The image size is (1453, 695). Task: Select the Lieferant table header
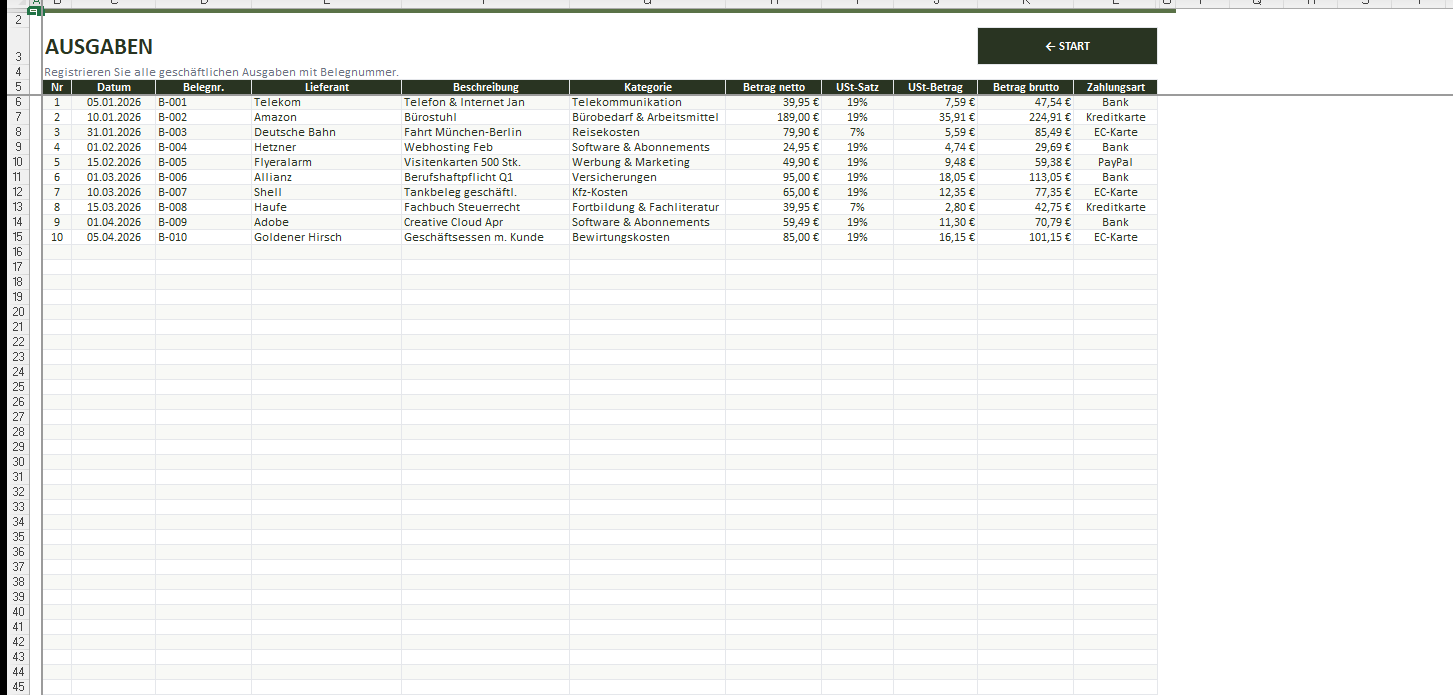point(326,87)
